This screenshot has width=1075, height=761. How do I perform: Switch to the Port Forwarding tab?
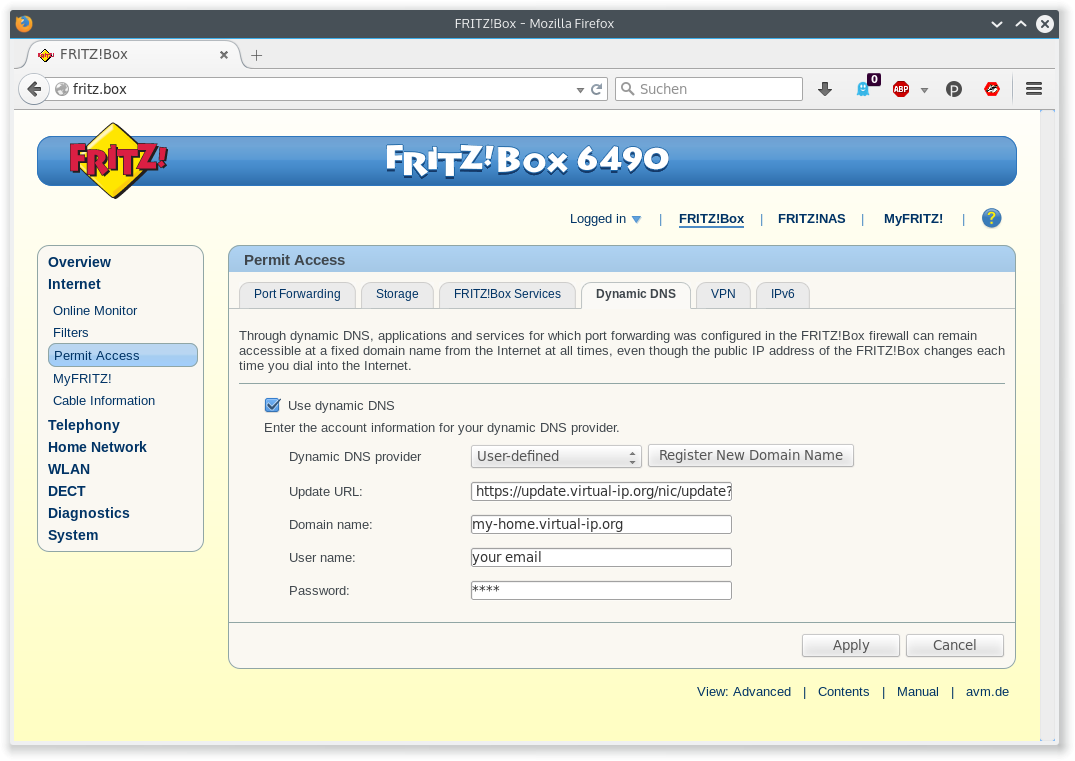(297, 294)
